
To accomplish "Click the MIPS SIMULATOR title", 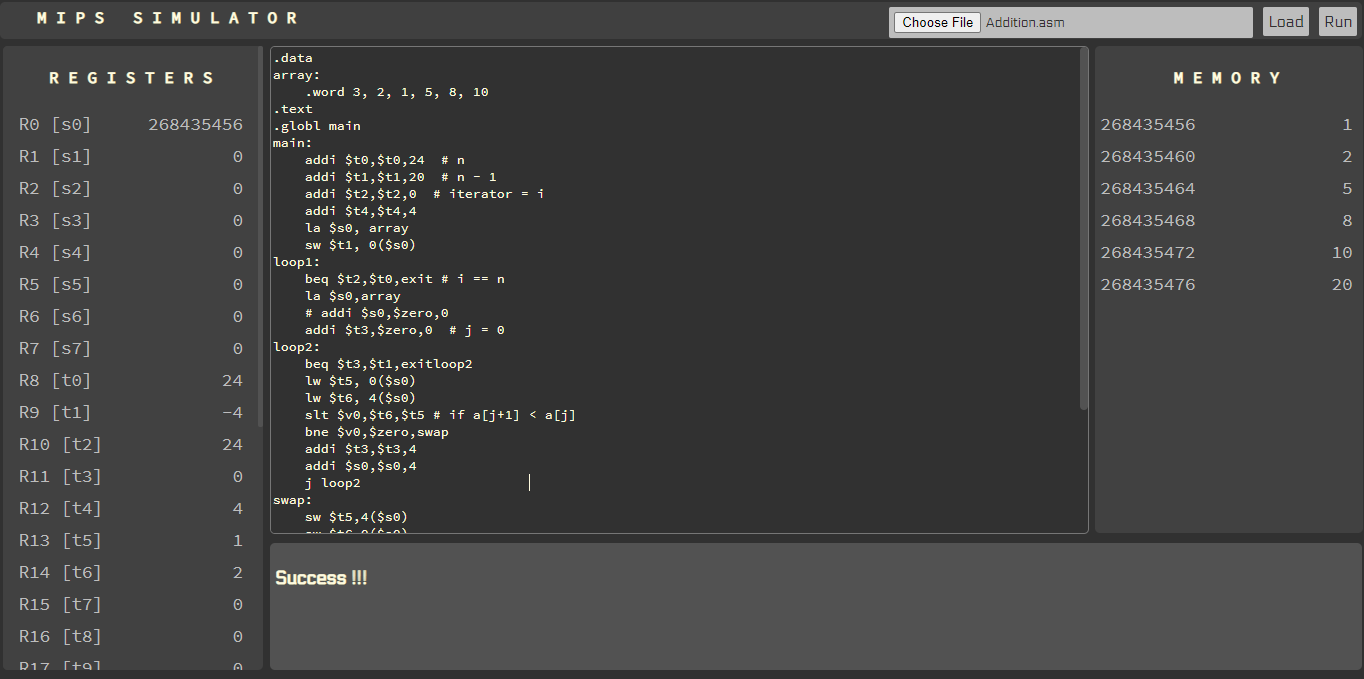I will [x=163, y=17].
